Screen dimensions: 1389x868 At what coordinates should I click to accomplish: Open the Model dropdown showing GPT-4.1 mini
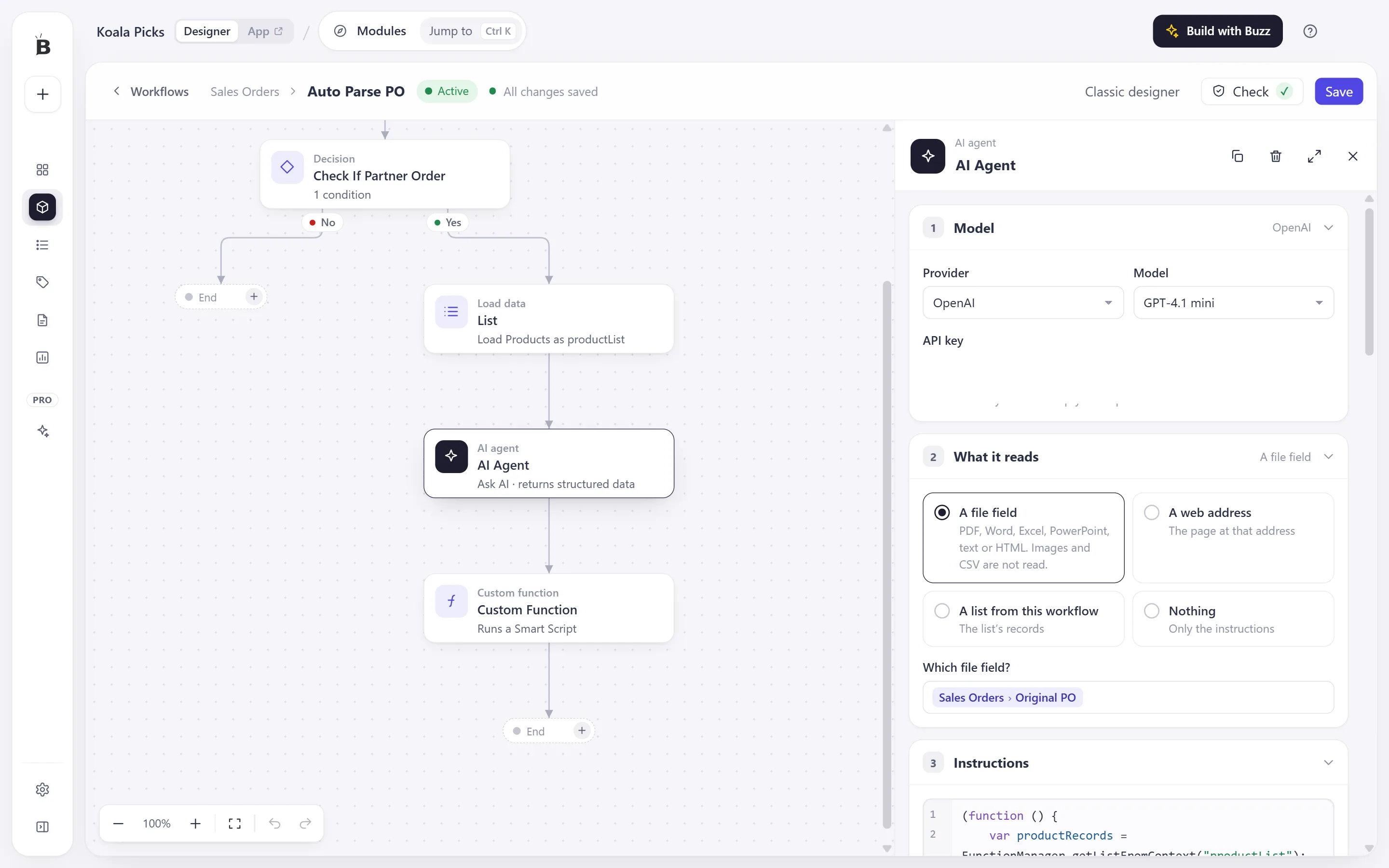(1233, 302)
